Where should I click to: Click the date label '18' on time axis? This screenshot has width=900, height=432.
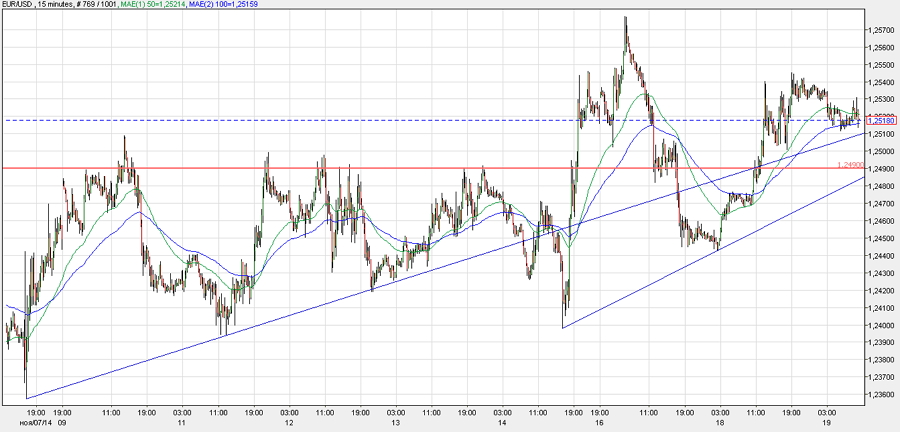(720, 422)
